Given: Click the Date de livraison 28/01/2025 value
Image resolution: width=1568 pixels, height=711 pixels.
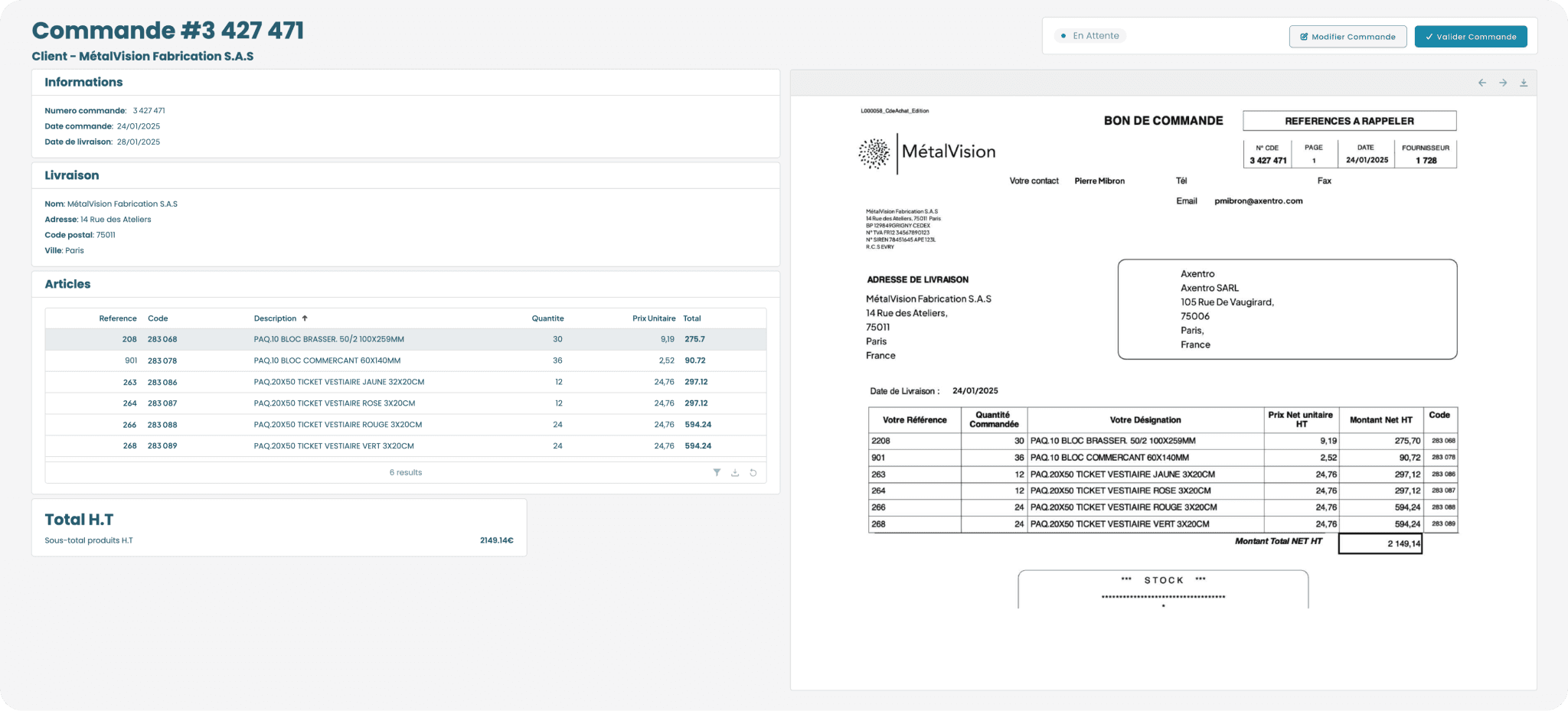Looking at the screenshot, I should pyautogui.click(x=139, y=142).
